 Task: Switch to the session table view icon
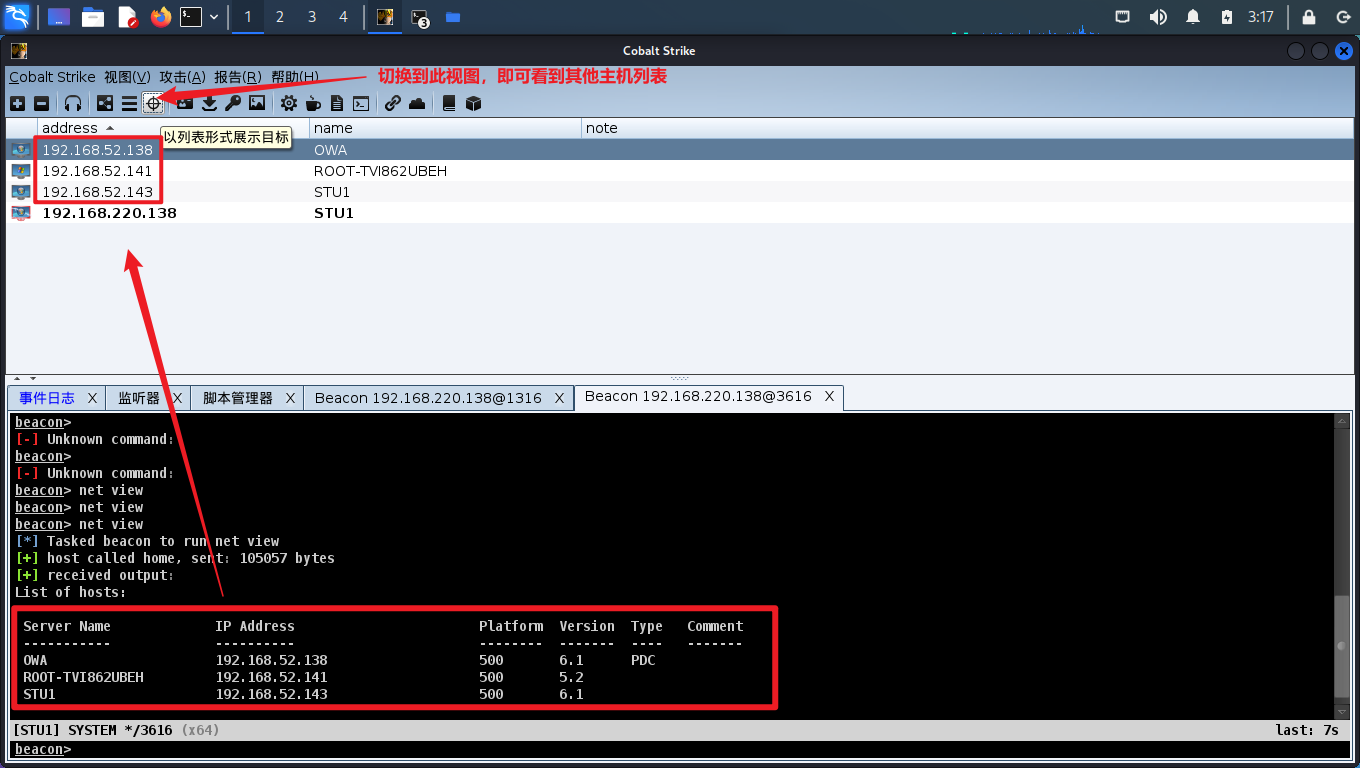click(x=129, y=103)
